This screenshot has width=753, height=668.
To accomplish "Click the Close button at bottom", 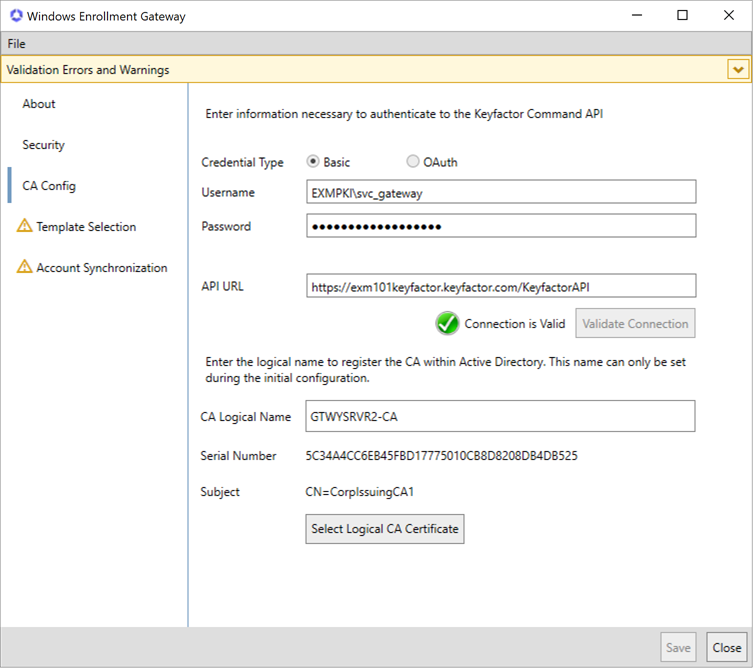I will click(x=727, y=648).
